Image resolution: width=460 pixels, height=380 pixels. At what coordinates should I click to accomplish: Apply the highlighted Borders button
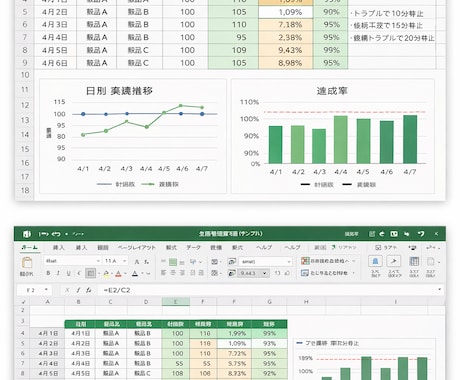click(90, 274)
